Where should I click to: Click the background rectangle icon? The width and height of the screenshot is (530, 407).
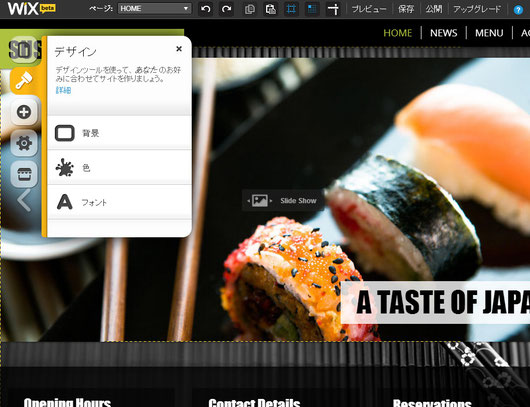[65, 133]
